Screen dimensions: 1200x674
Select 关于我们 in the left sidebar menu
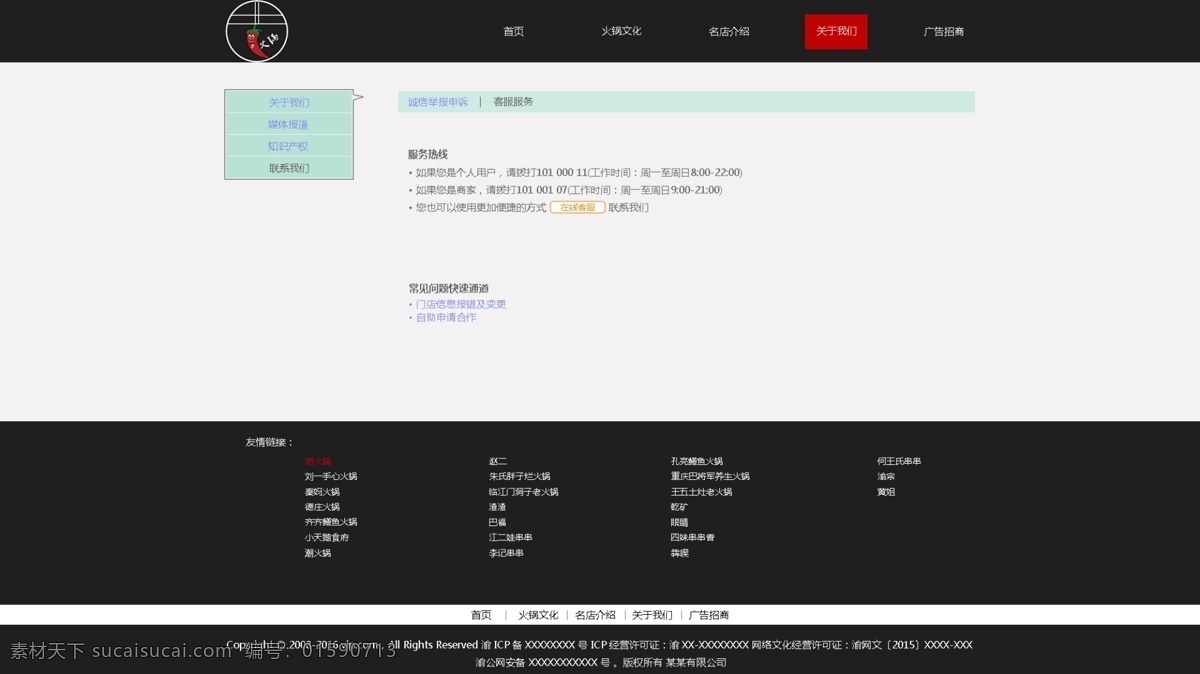pos(289,102)
